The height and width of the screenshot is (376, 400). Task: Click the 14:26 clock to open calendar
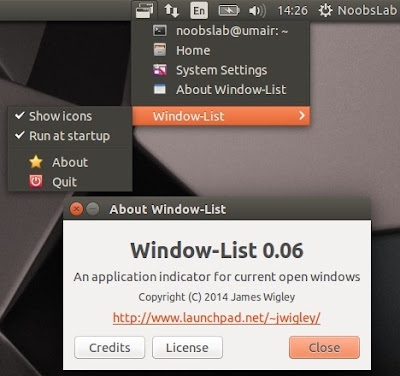292,11
